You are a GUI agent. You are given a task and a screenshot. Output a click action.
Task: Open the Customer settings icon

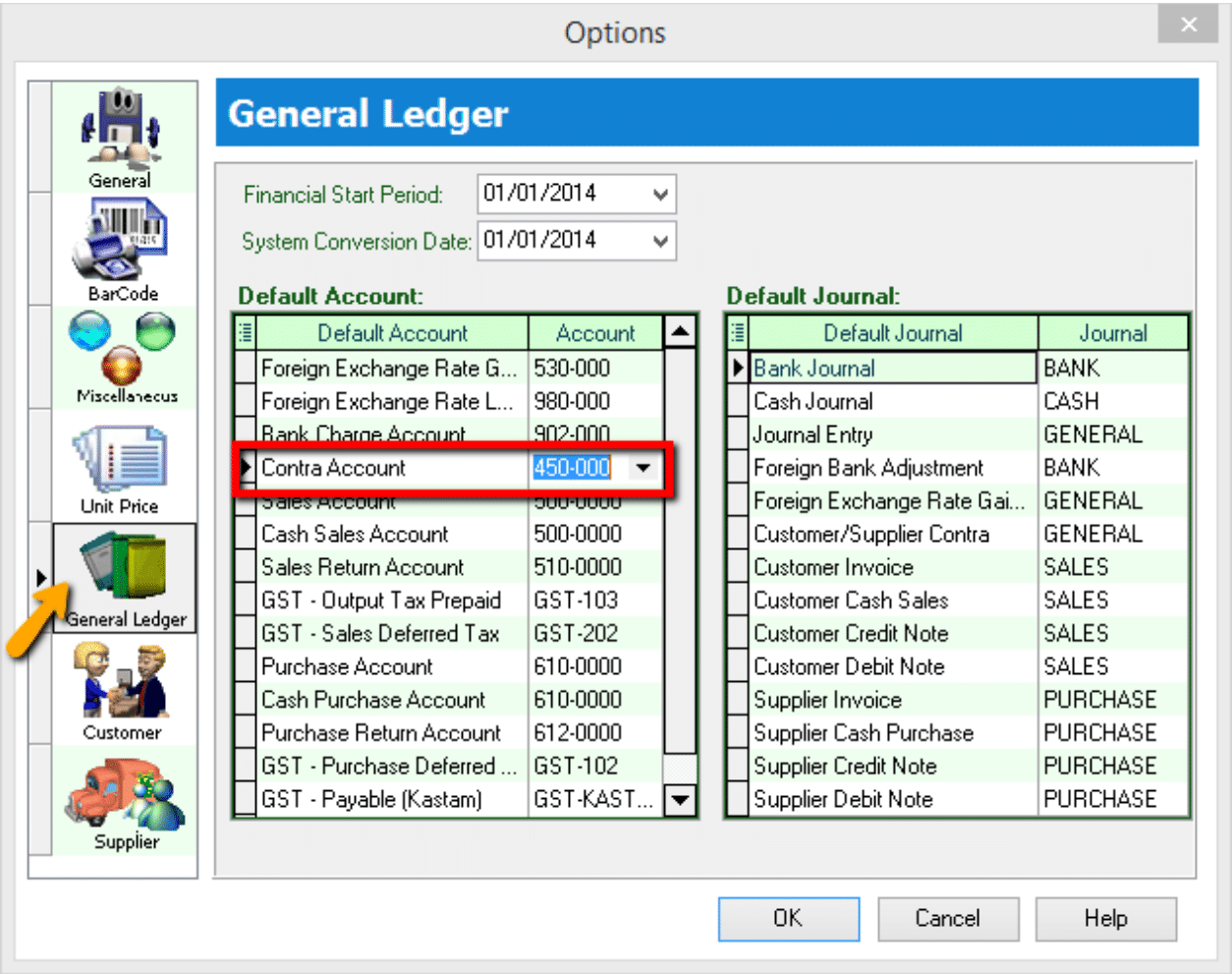pyautogui.click(x=123, y=691)
